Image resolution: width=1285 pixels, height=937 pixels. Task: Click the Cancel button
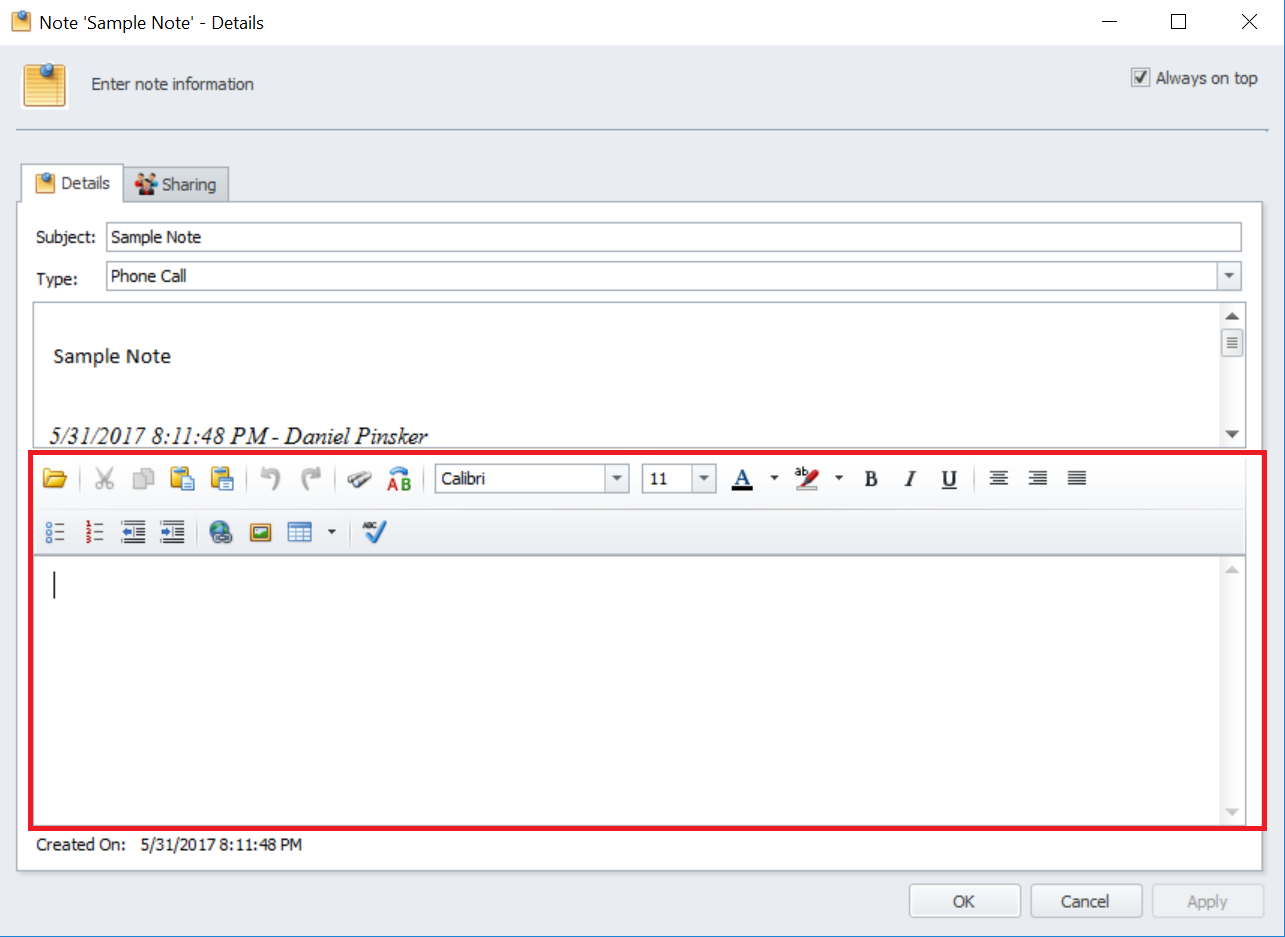pyautogui.click(x=1085, y=901)
